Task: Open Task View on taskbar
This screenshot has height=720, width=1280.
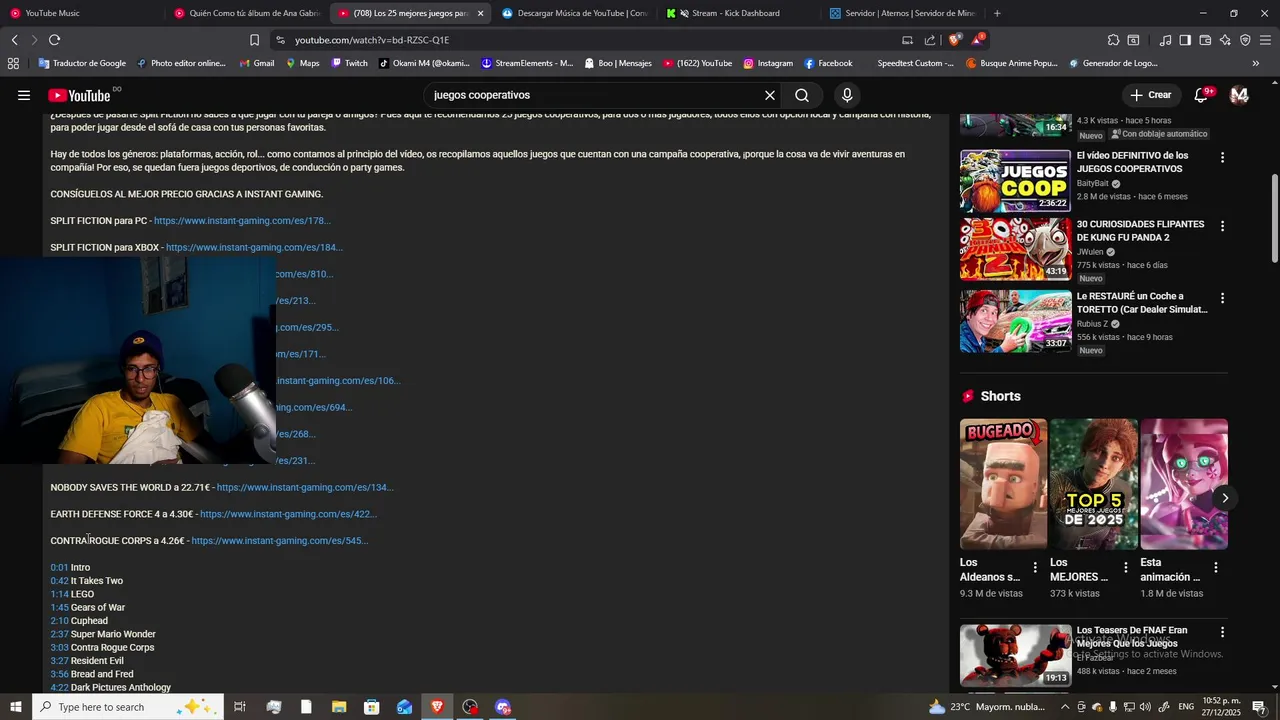Action: (x=240, y=707)
